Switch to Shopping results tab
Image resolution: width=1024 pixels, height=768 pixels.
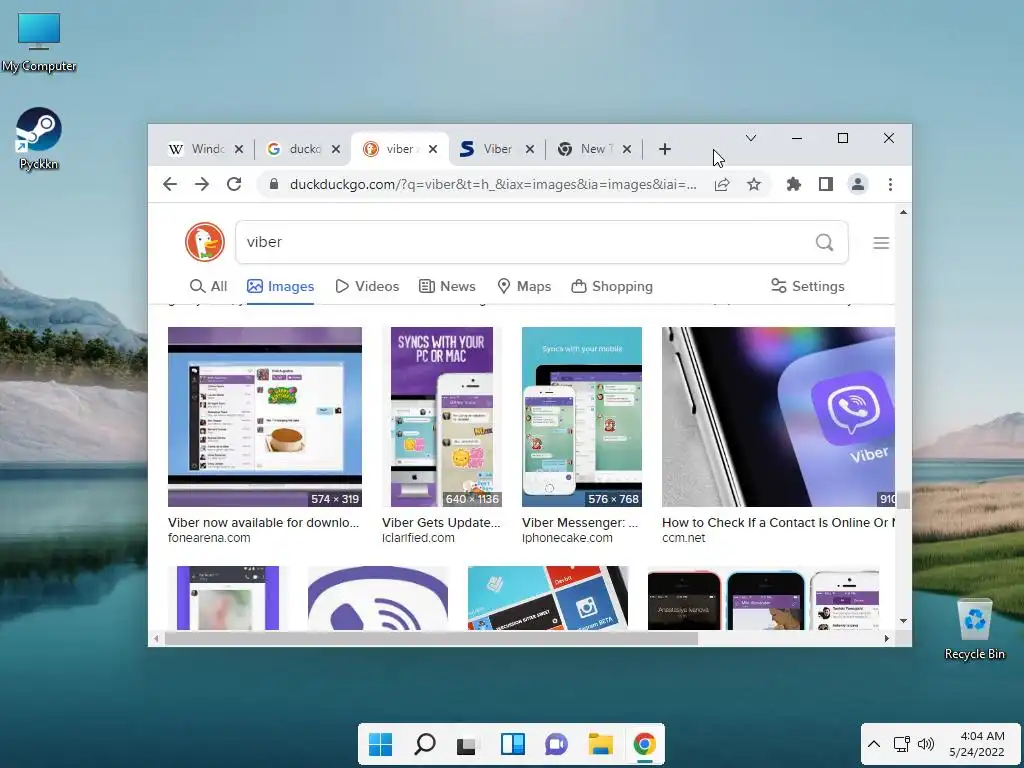click(612, 286)
